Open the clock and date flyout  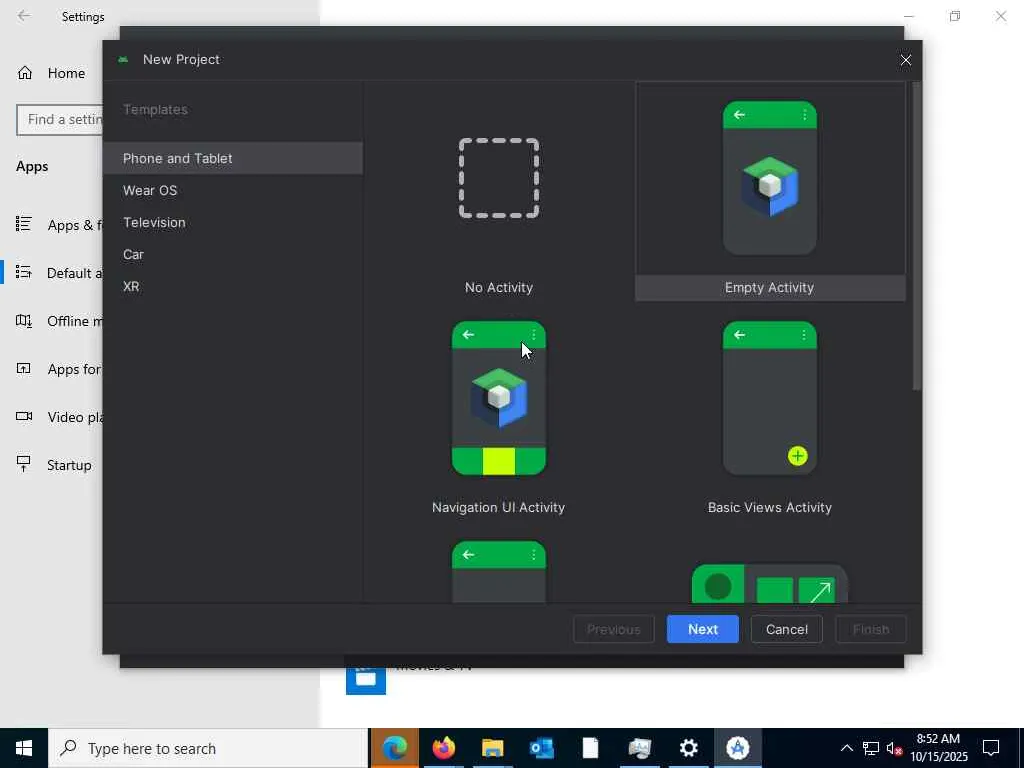pyautogui.click(x=938, y=748)
